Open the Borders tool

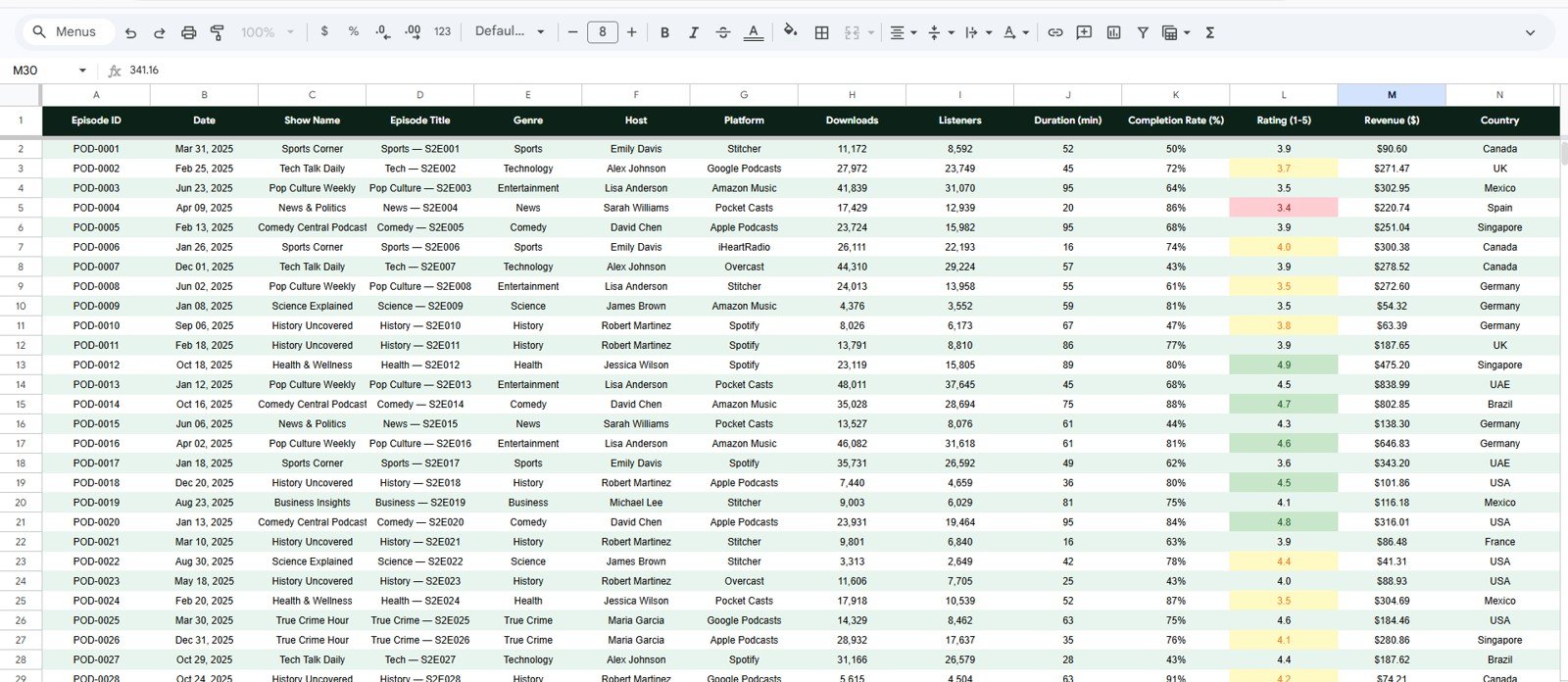pyautogui.click(x=821, y=32)
